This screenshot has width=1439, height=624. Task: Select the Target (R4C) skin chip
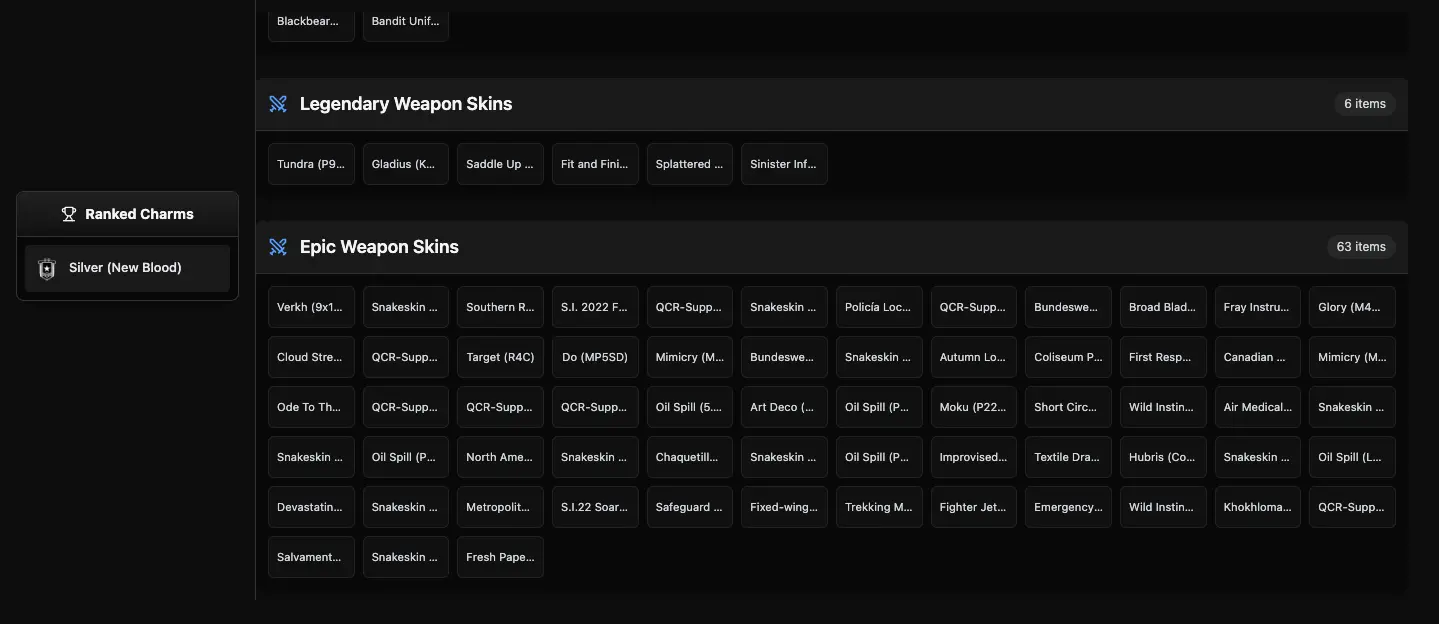coord(500,357)
